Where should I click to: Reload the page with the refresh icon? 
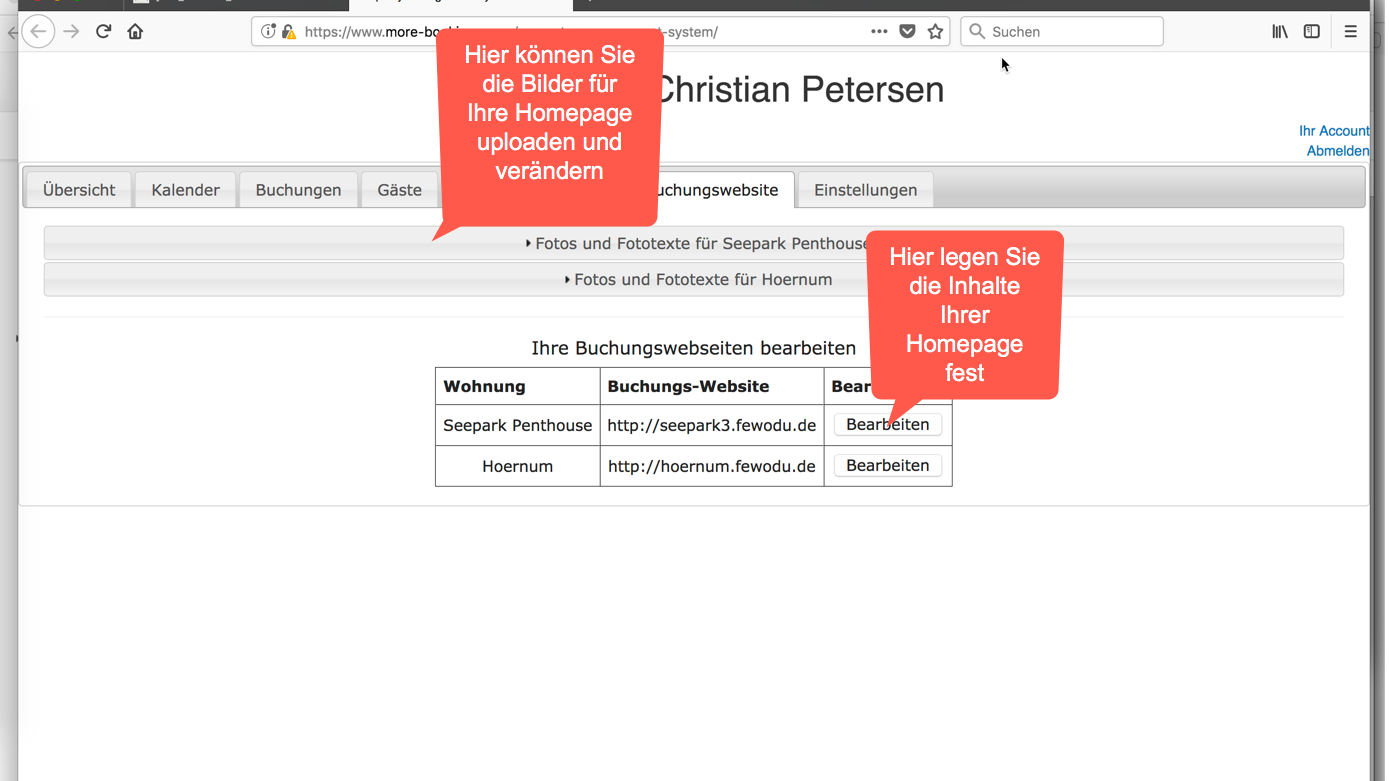(x=103, y=32)
